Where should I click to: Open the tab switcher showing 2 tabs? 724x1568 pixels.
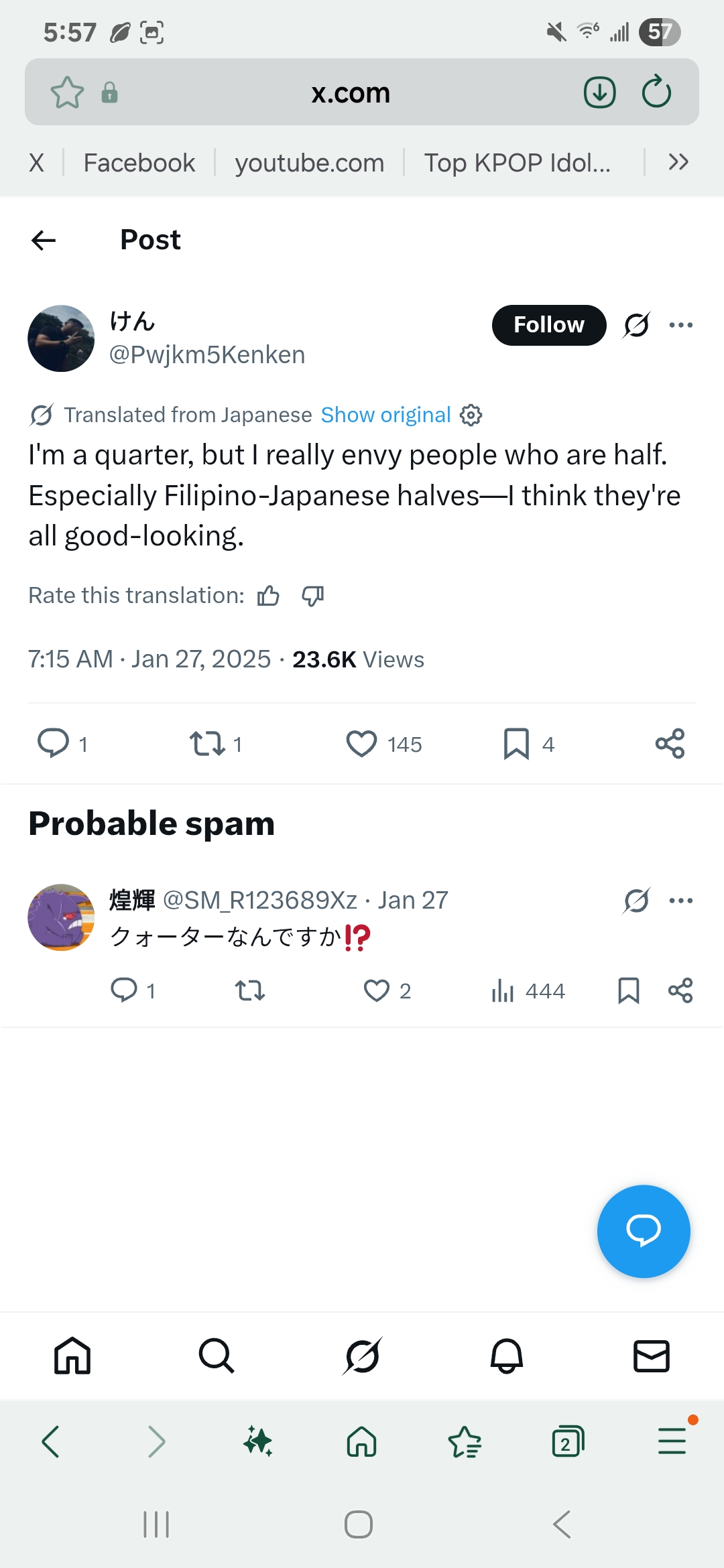[x=567, y=1441]
